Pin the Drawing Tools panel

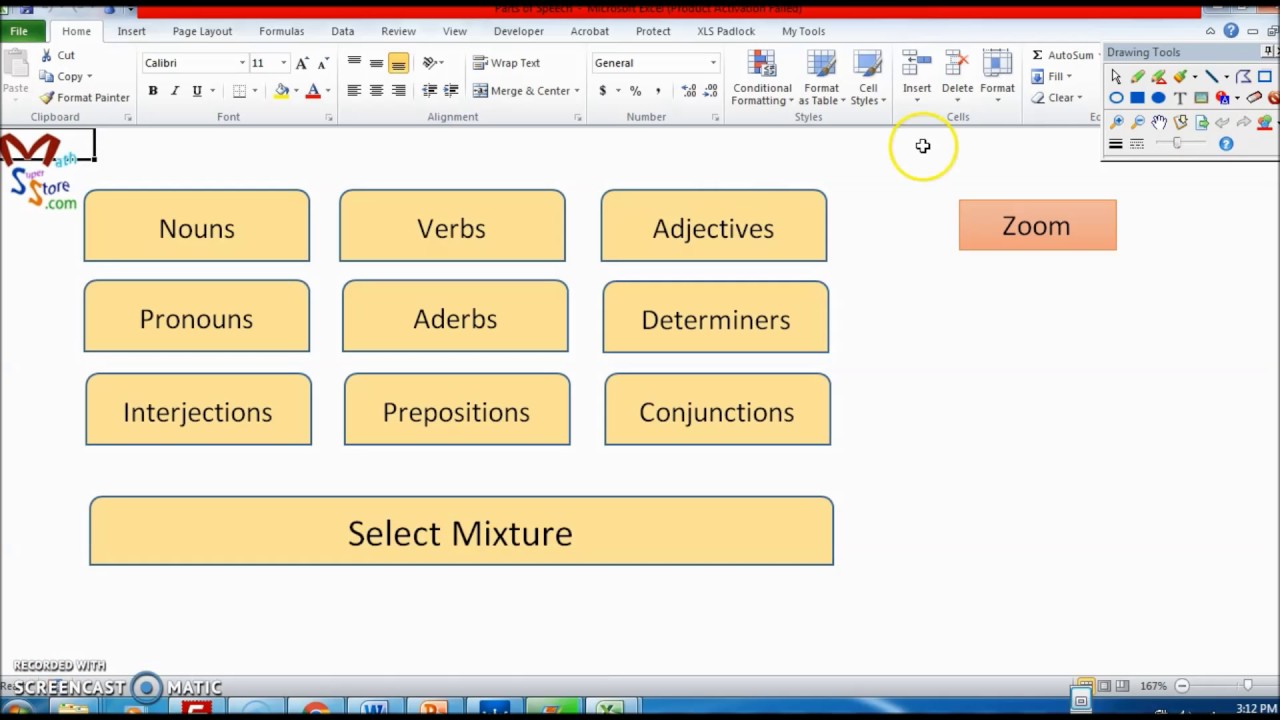[1268, 51]
